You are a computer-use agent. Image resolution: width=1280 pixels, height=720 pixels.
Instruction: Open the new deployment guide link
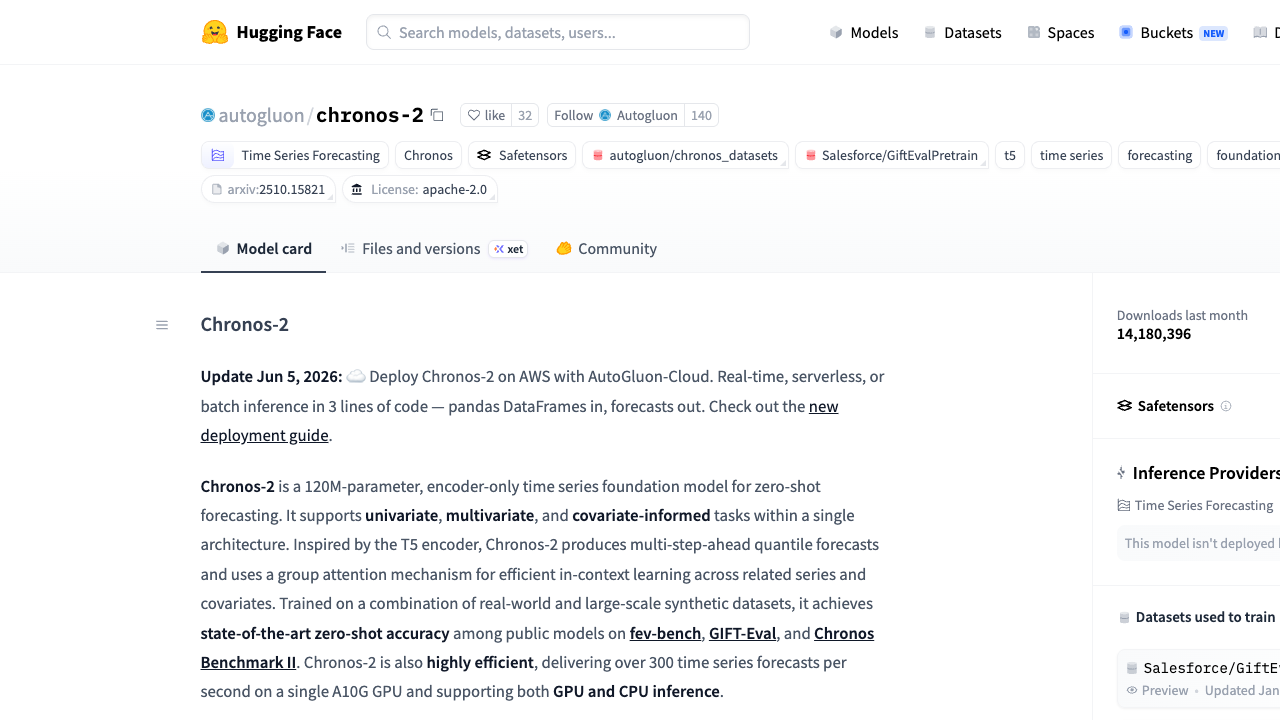(x=519, y=421)
